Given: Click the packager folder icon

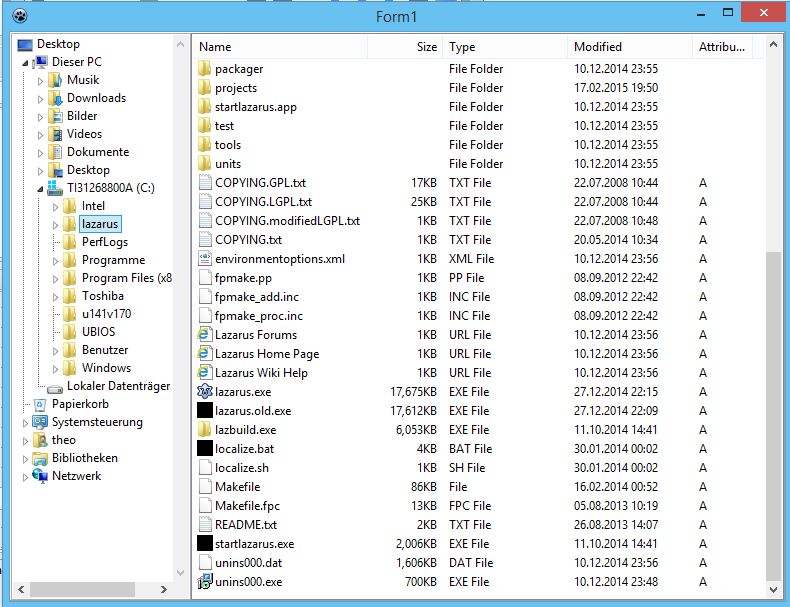Looking at the screenshot, I should pyautogui.click(x=205, y=69).
